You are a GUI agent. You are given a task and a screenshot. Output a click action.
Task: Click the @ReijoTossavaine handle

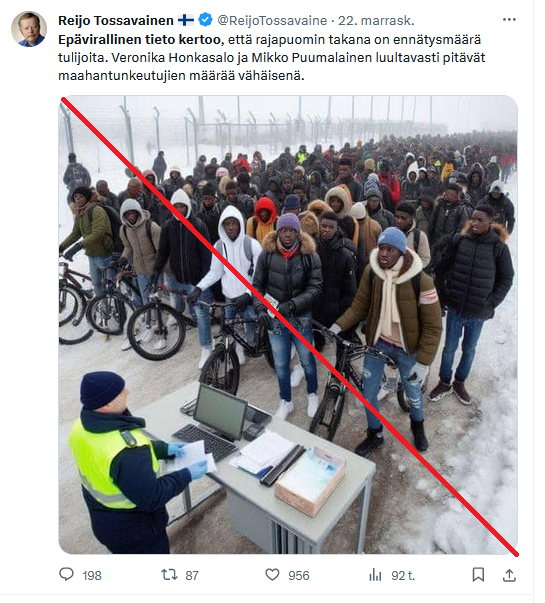pos(272,20)
